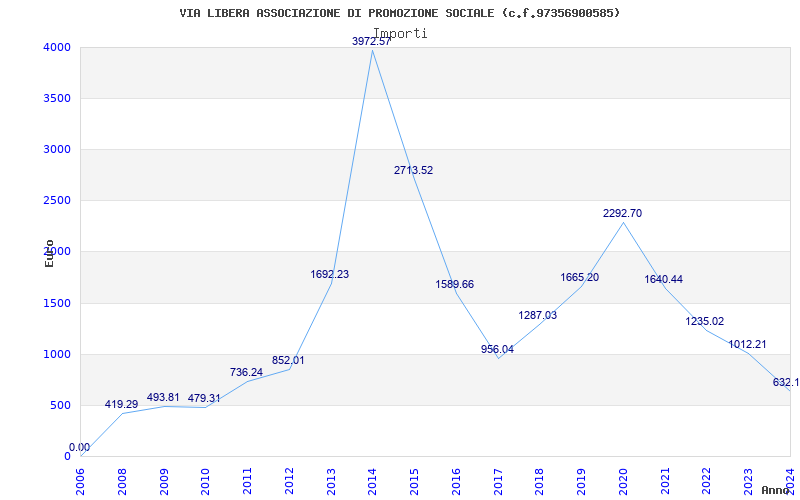
Task: Select the data label 1692.23
Action: click(x=330, y=274)
